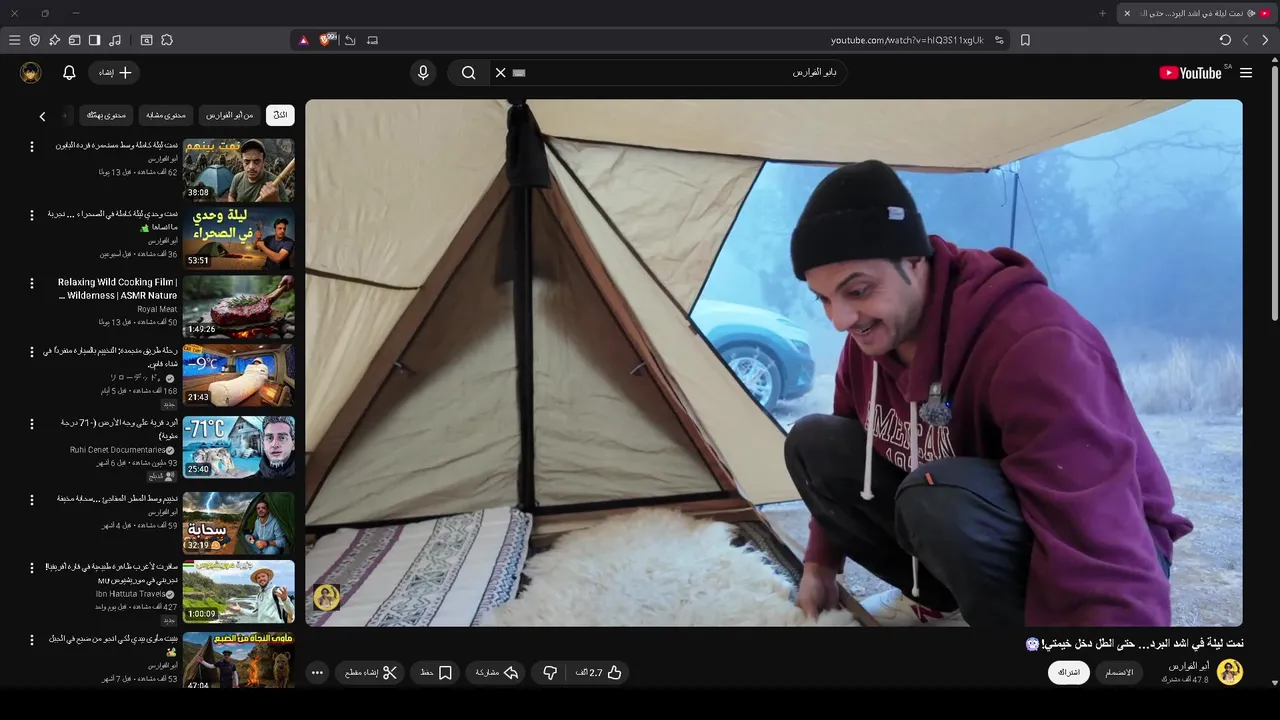Open the 53:51 desert night thumbnail
The width and height of the screenshot is (1280, 720).
(x=238, y=238)
